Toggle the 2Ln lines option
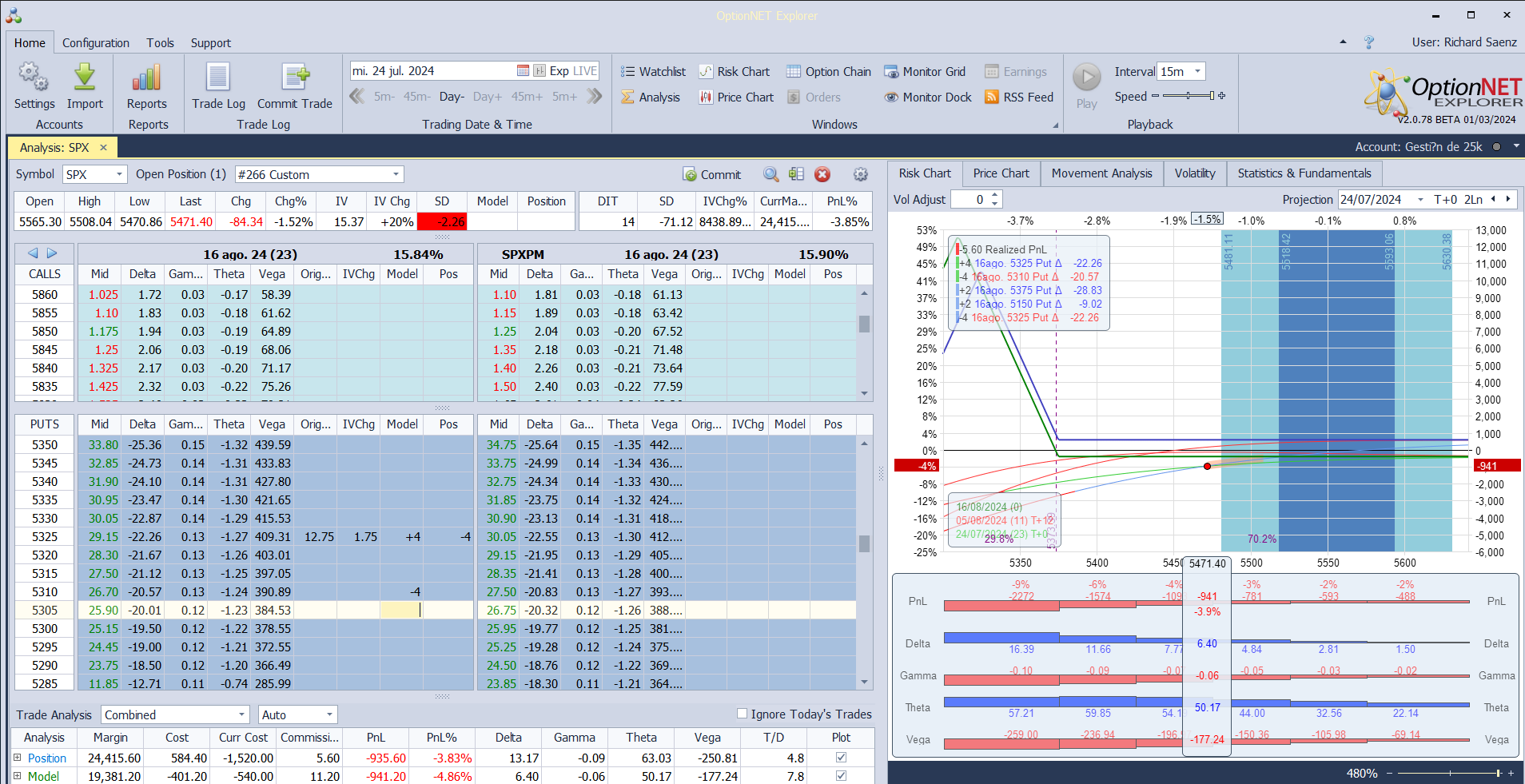The width and height of the screenshot is (1525, 784). coord(1473,200)
